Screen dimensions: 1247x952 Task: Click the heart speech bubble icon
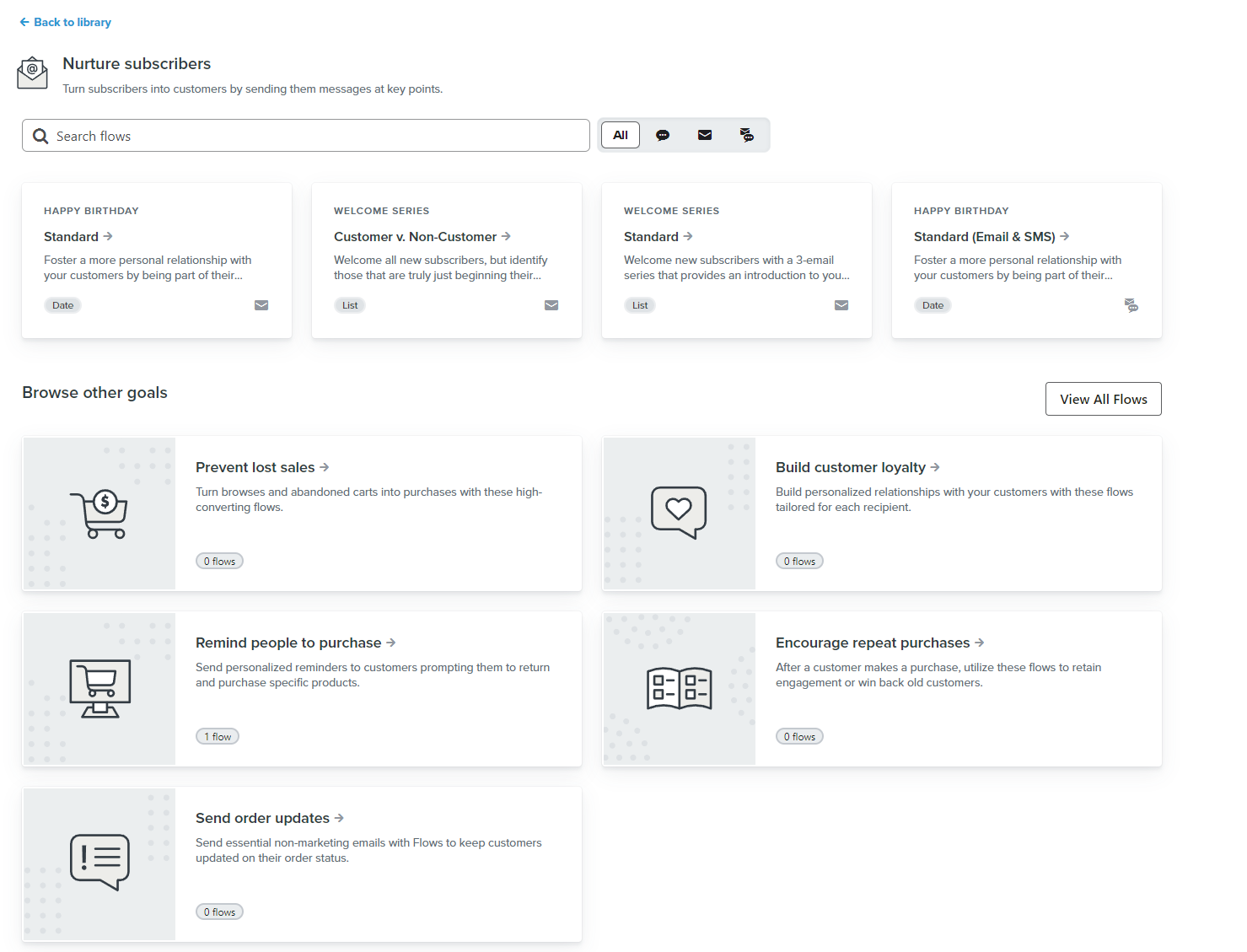pyautogui.click(x=679, y=513)
